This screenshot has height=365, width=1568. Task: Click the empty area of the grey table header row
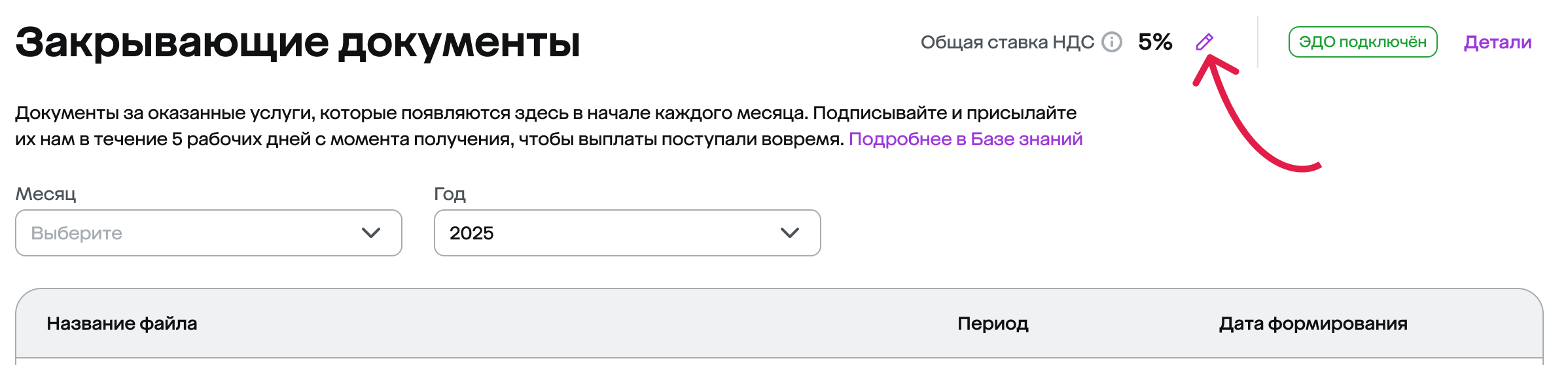576,323
